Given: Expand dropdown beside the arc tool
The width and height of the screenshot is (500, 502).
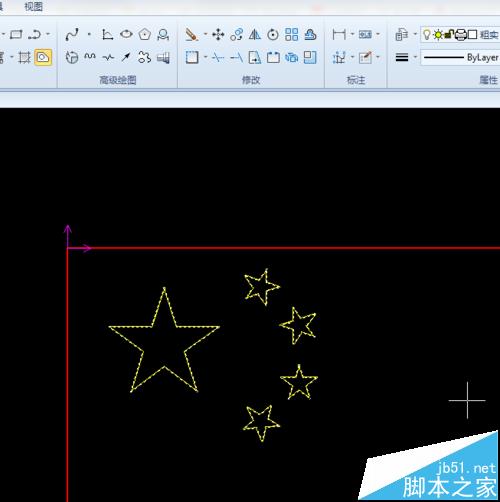Looking at the screenshot, I should 48,34.
